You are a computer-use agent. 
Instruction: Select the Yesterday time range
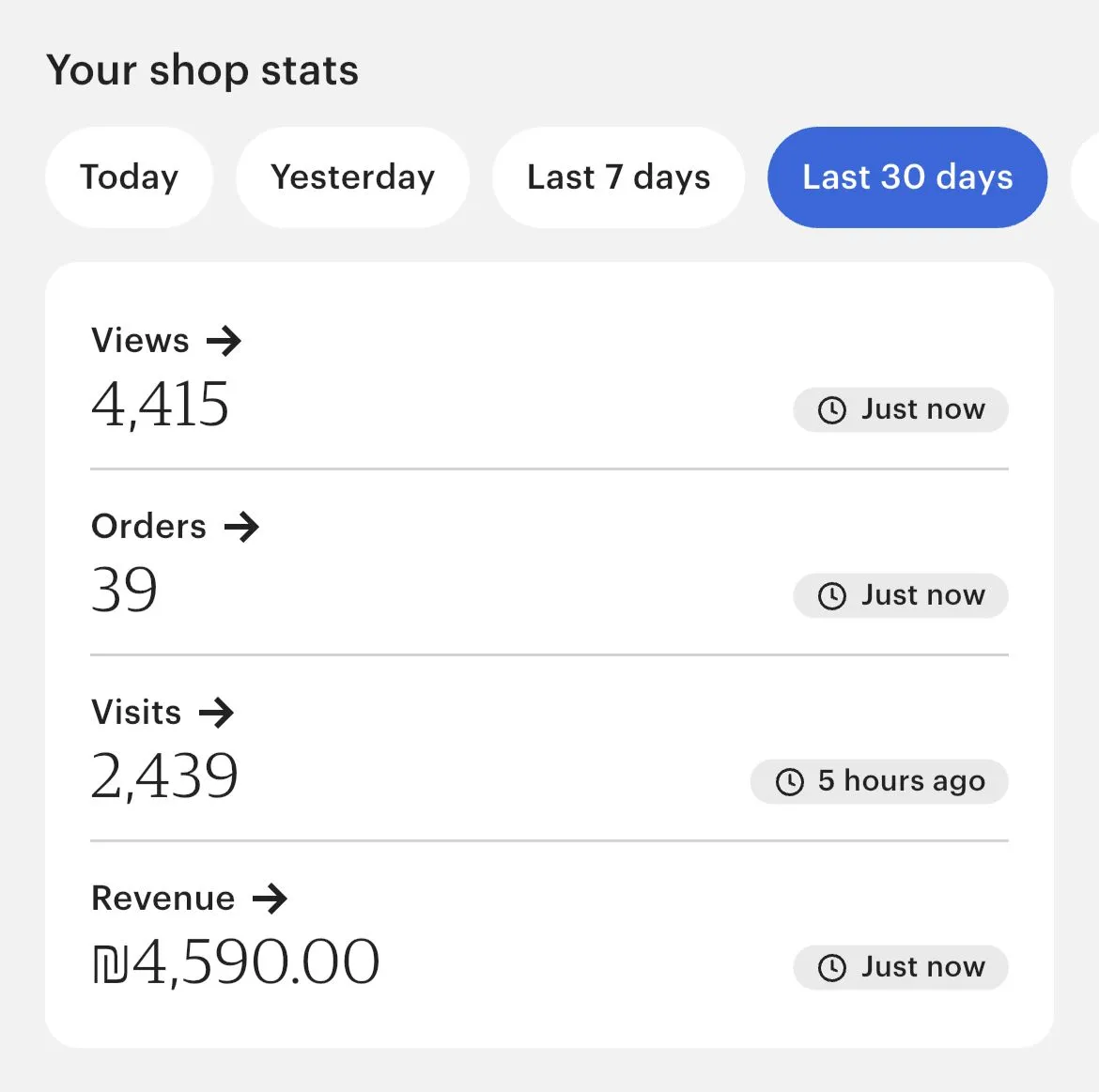click(352, 177)
